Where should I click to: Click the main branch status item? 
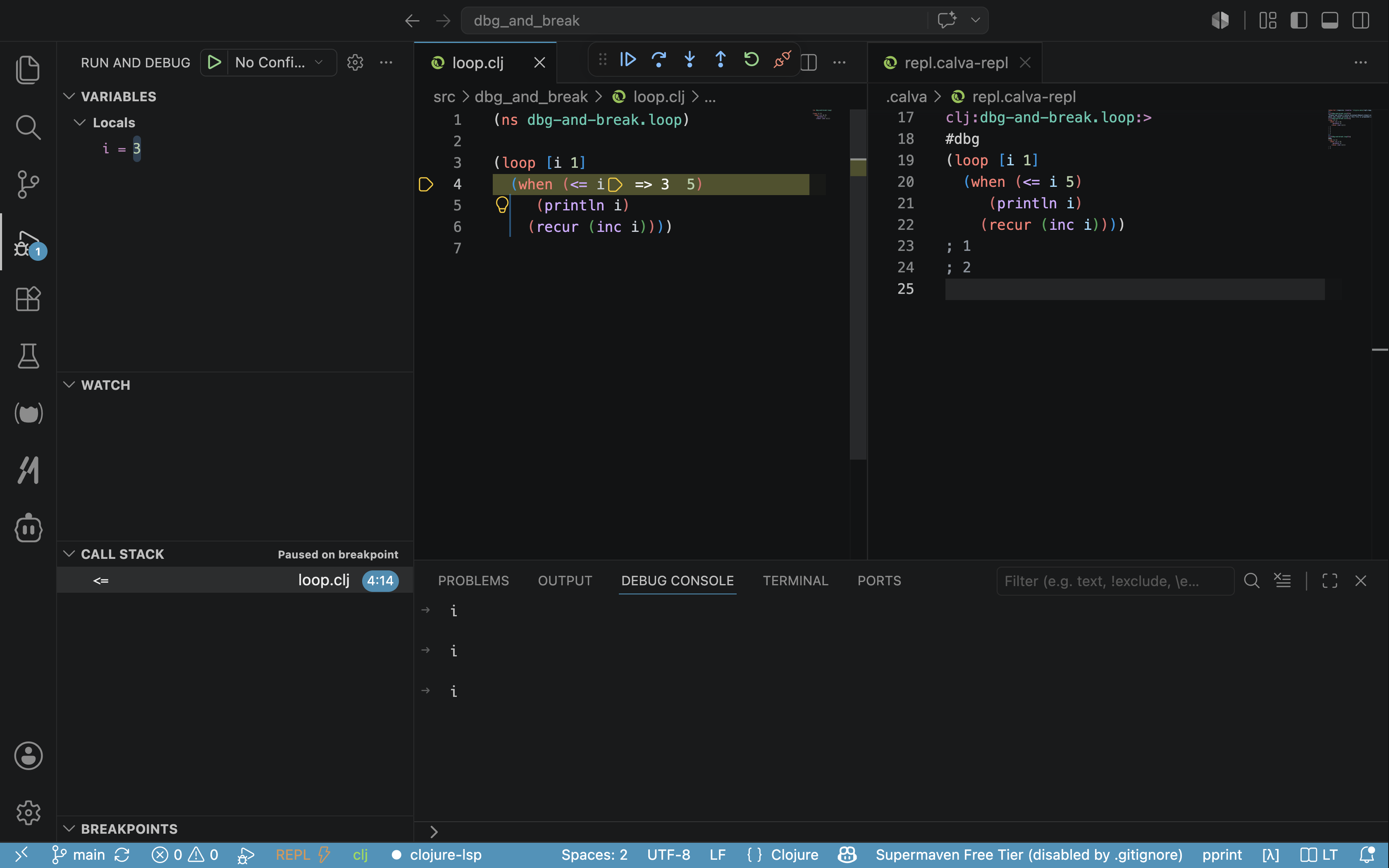tap(79, 855)
